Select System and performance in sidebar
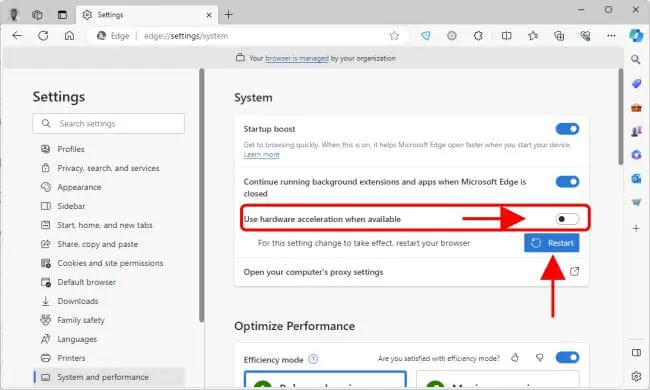The width and height of the screenshot is (650, 390). (x=109, y=377)
